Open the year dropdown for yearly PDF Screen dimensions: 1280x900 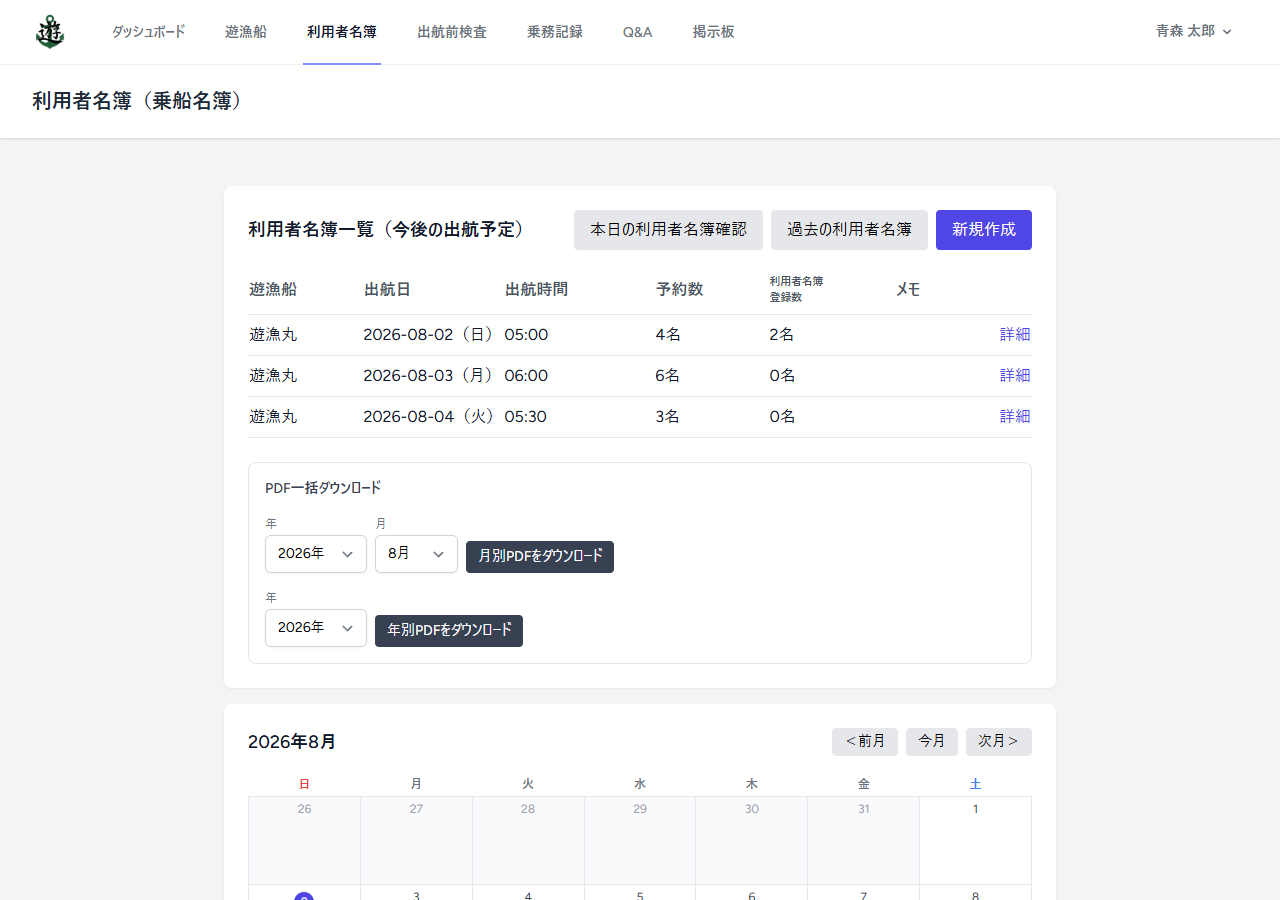pos(316,628)
